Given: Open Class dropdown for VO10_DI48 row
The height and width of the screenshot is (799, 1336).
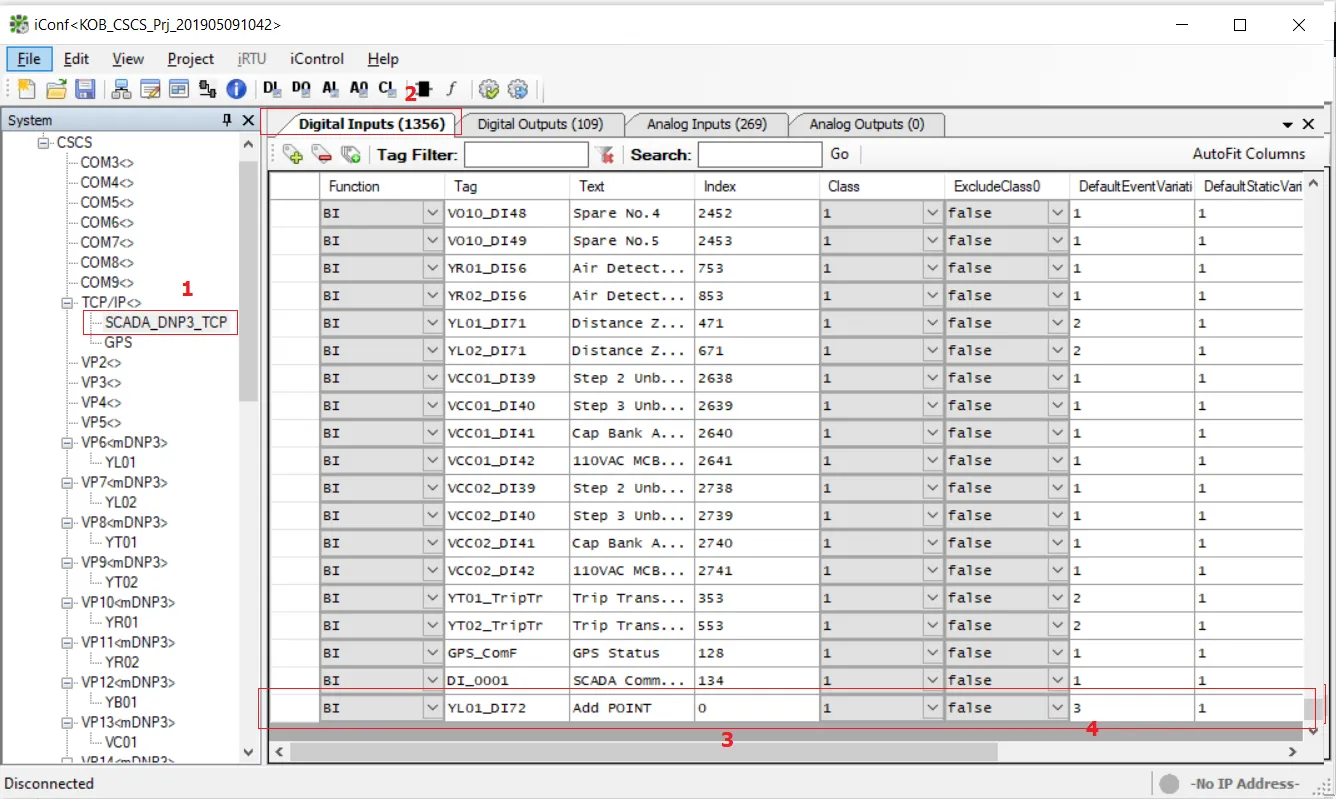Looking at the screenshot, I should pyautogui.click(x=931, y=213).
